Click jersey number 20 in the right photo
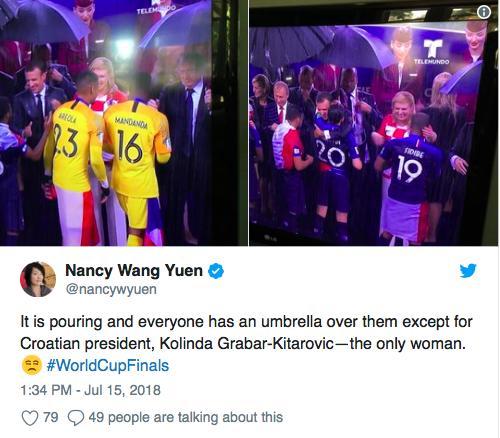 coord(330,153)
